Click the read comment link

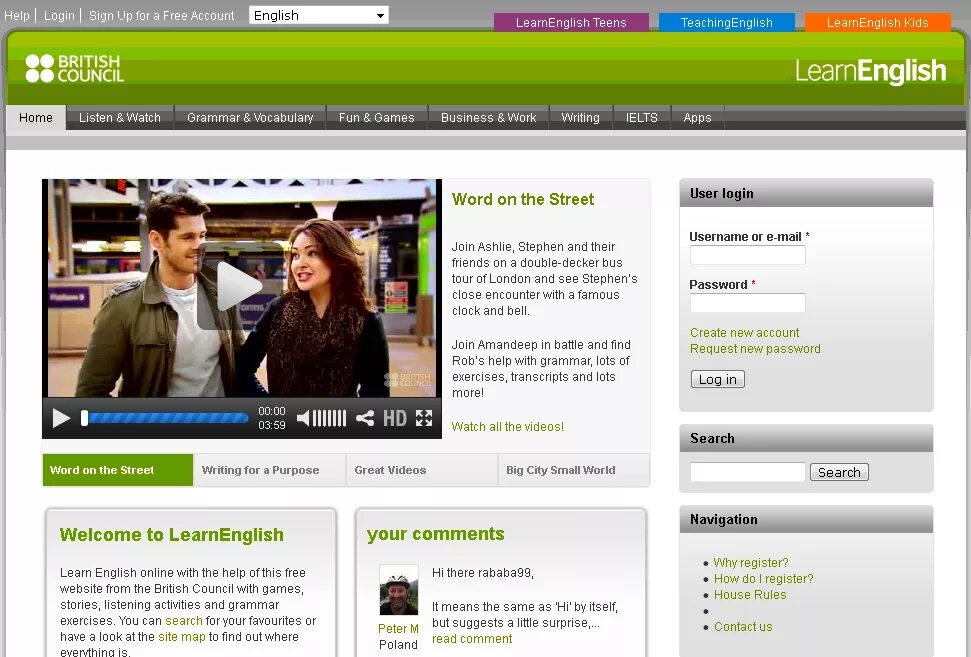[472, 638]
